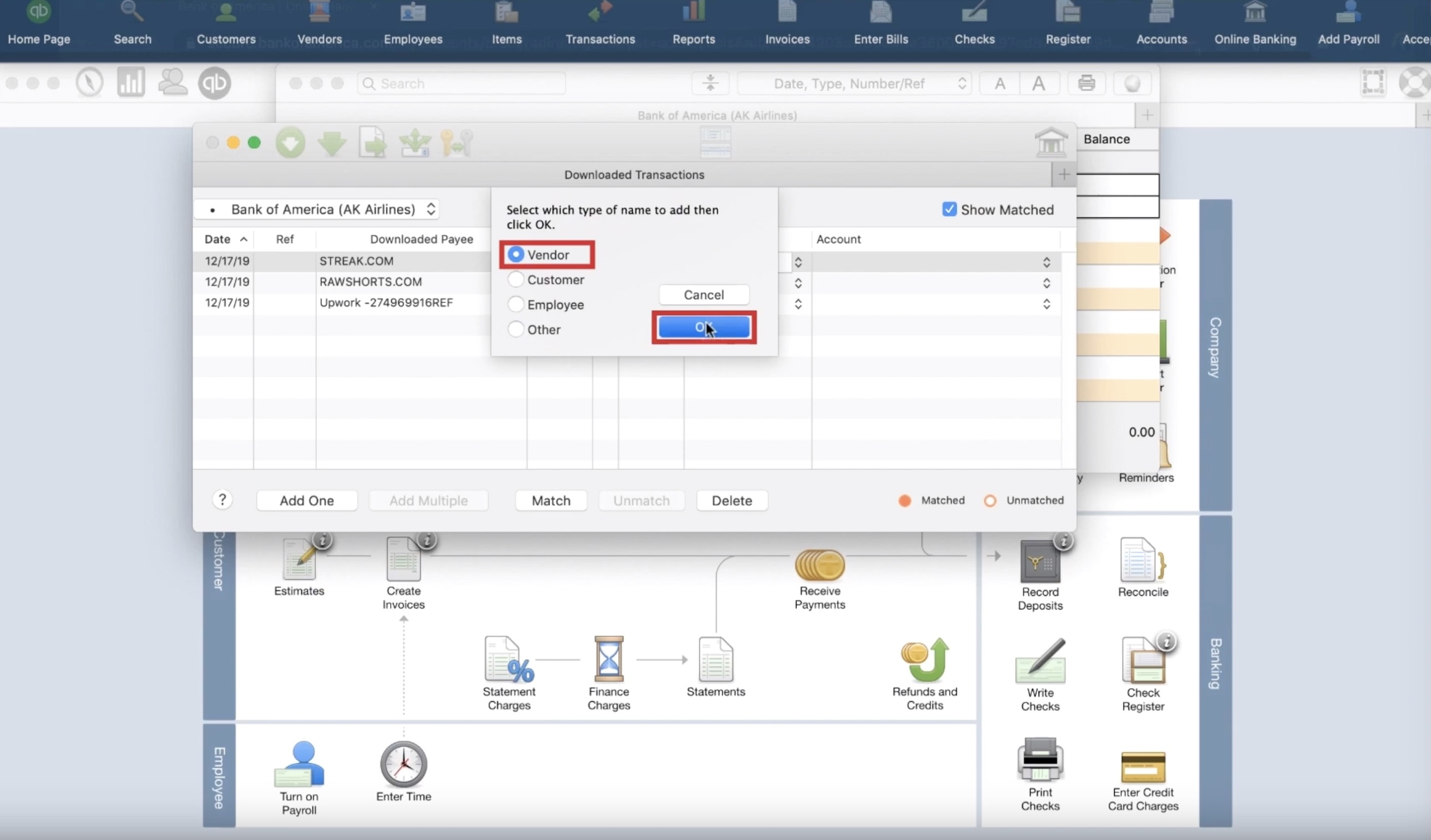Increase font size with large A button
1431x840 pixels.
(1039, 83)
